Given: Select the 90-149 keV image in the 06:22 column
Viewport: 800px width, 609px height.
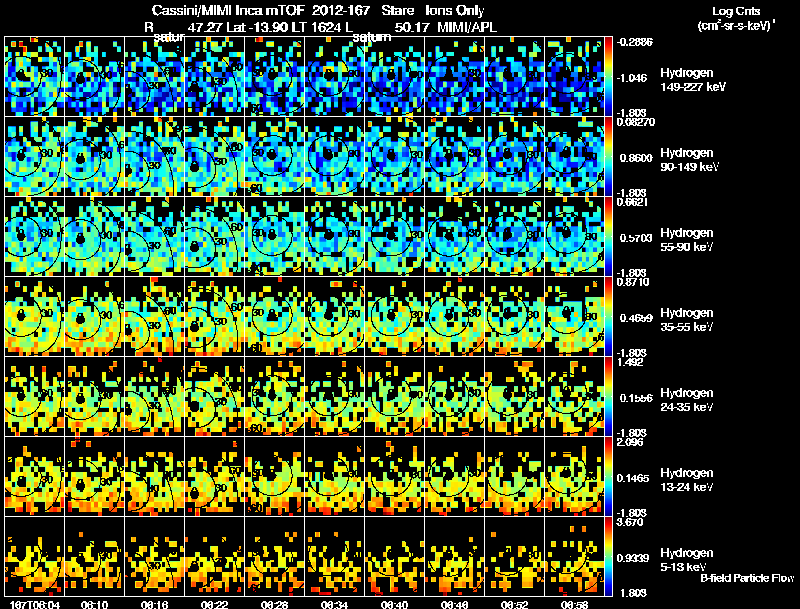Looking at the screenshot, I should tap(214, 157).
